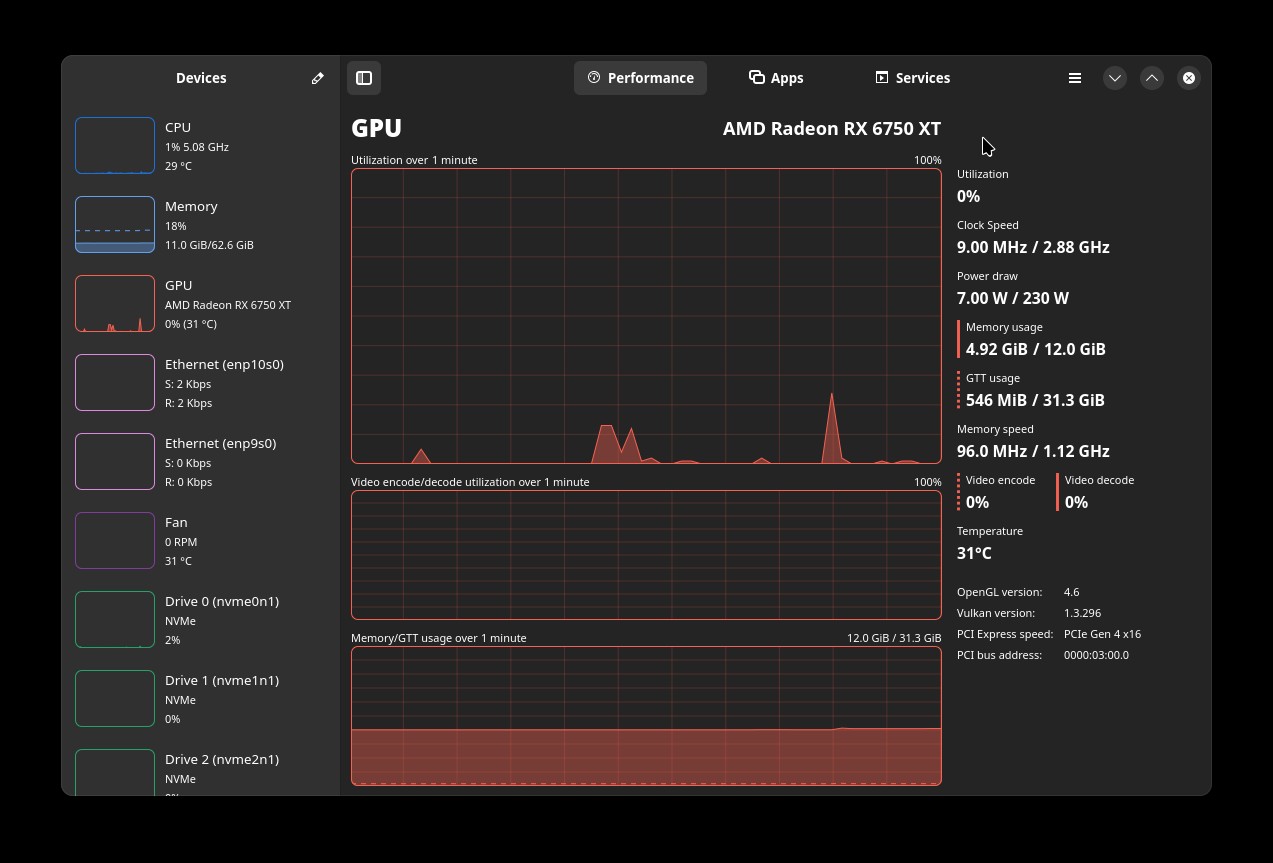
Task: Click the GPU mini graph thumbnail
Action: [115, 304]
